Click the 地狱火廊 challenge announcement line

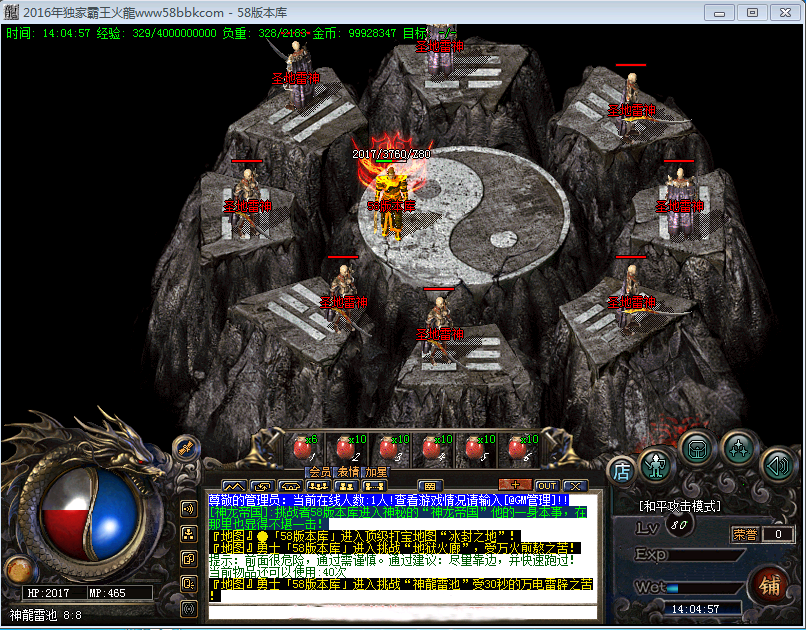(395, 548)
